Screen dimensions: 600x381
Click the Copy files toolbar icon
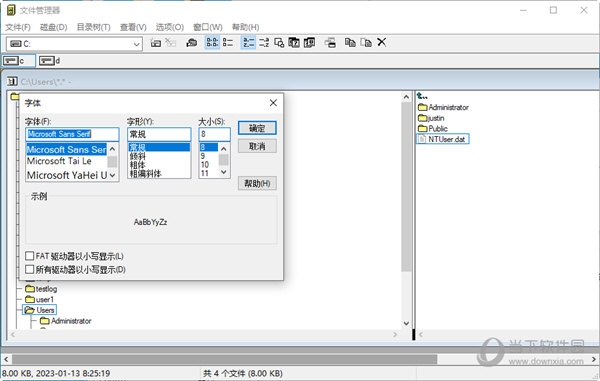coord(350,42)
